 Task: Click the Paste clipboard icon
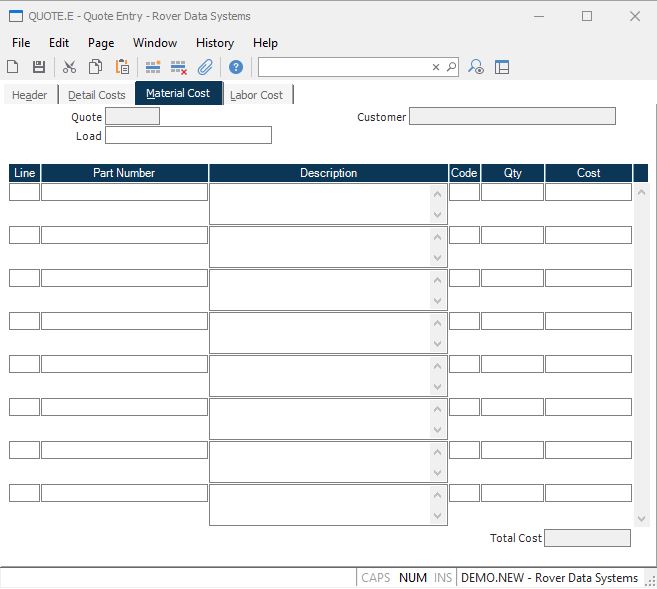click(122, 67)
